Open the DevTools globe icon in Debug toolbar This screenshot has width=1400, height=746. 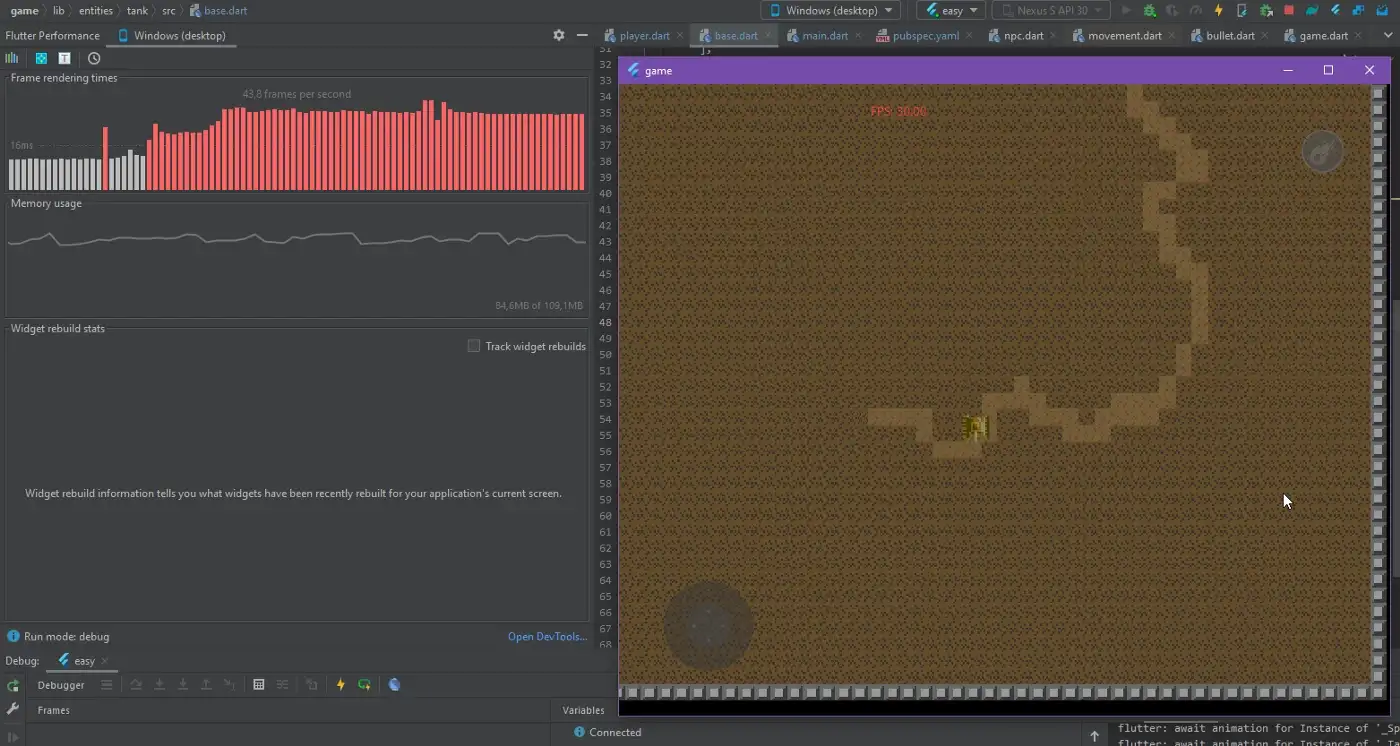pos(394,685)
